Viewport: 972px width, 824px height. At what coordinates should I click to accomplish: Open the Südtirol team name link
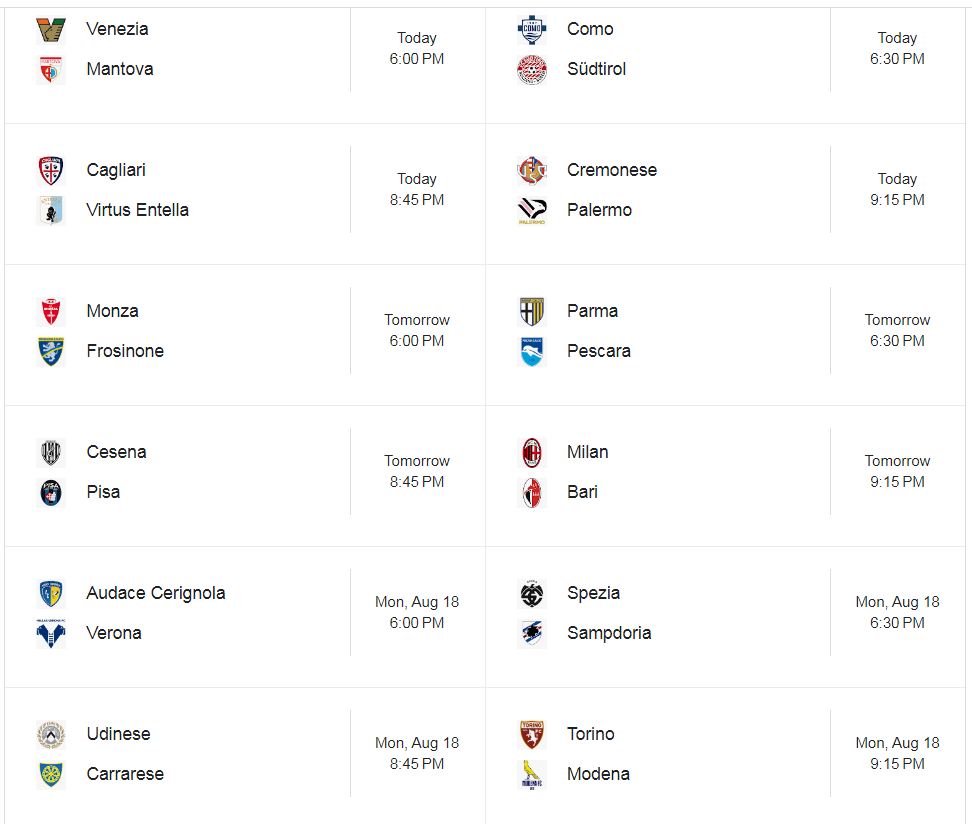click(x=596, y=69)
